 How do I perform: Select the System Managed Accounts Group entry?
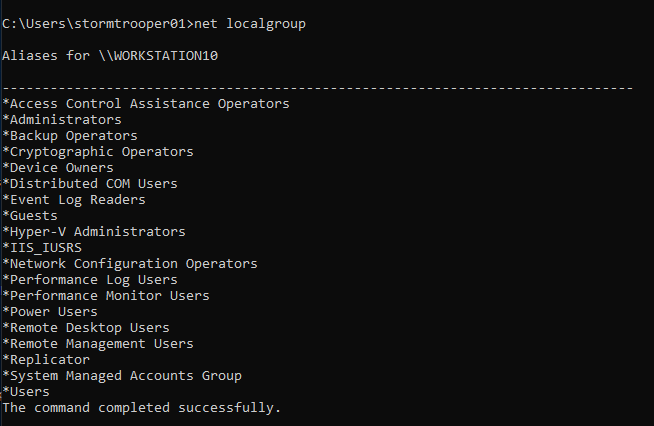tap(122, 376)
